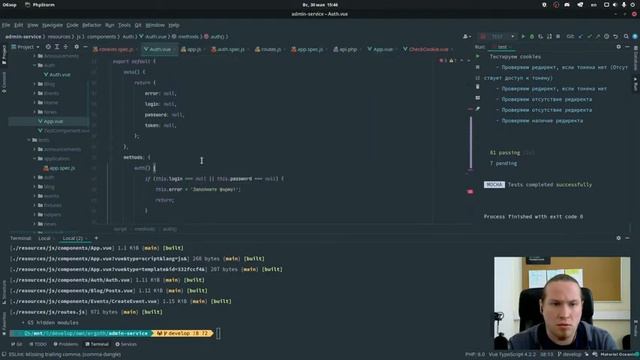640x360 pixels.
Task: Open the Git tool window button
Action: (x=17, y=344)
